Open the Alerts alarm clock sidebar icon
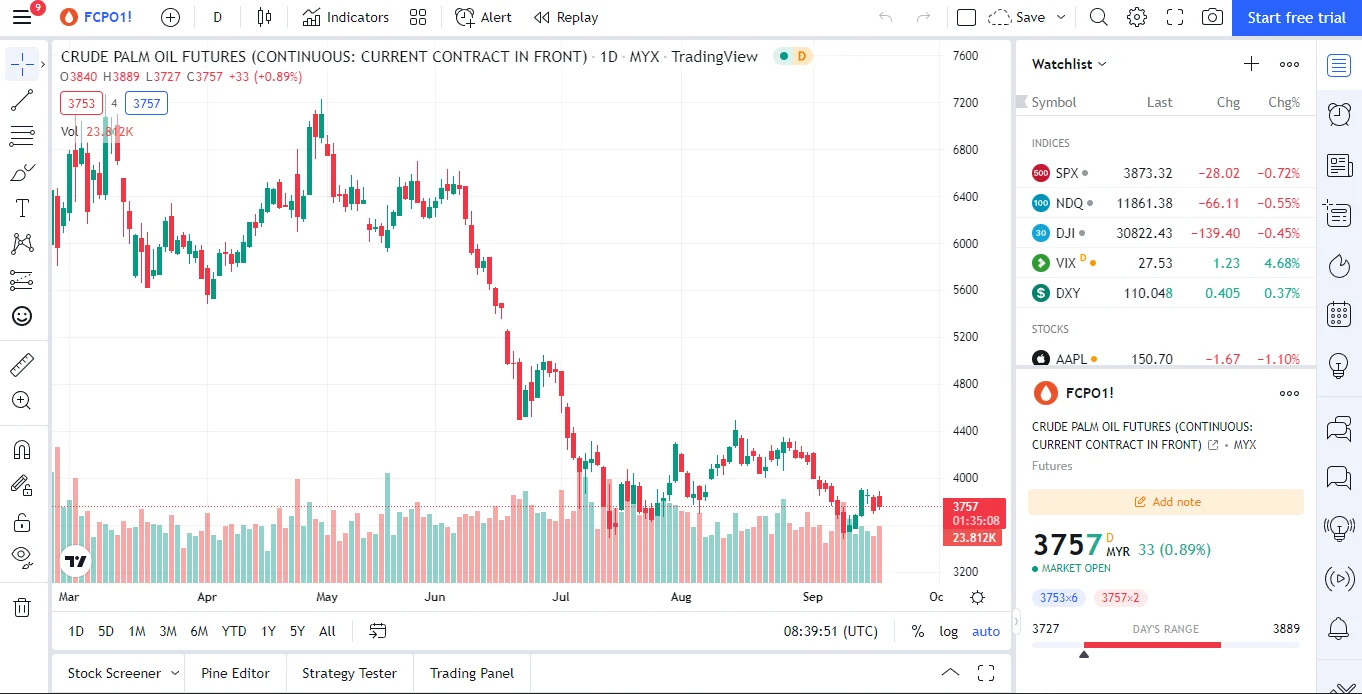 tap(1339, 114)
